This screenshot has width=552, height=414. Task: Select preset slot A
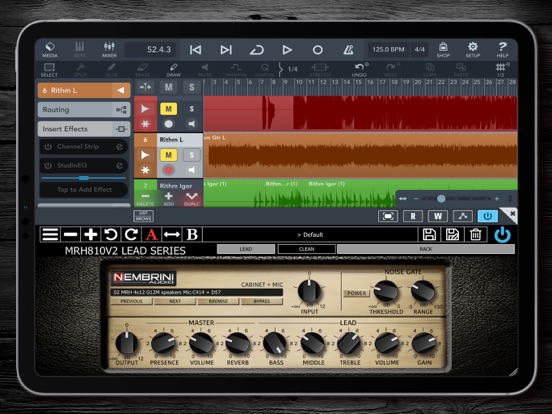coord(151,234)
